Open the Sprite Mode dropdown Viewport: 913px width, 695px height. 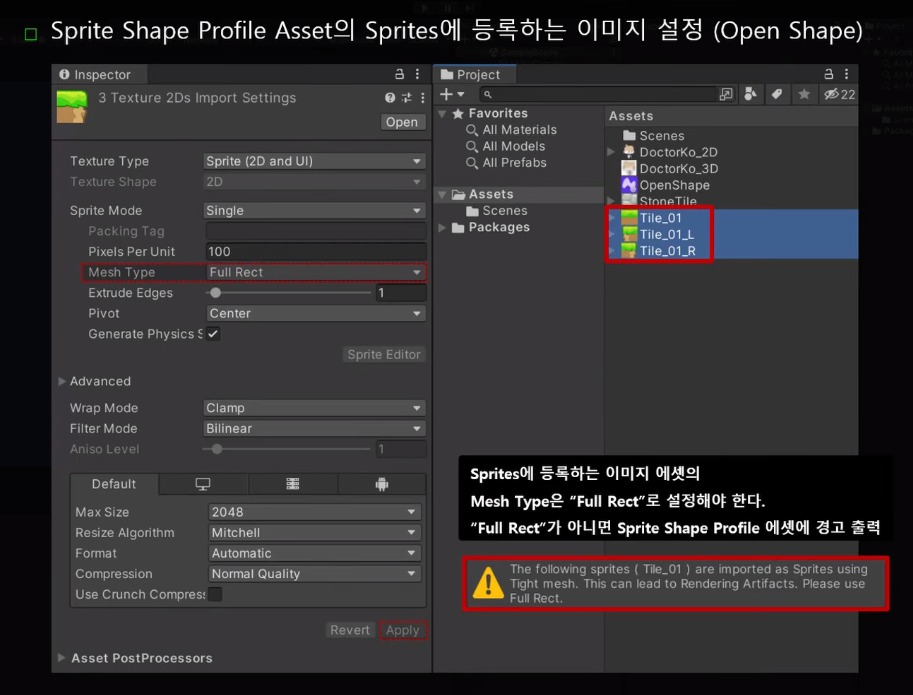[x=314, y=210]
